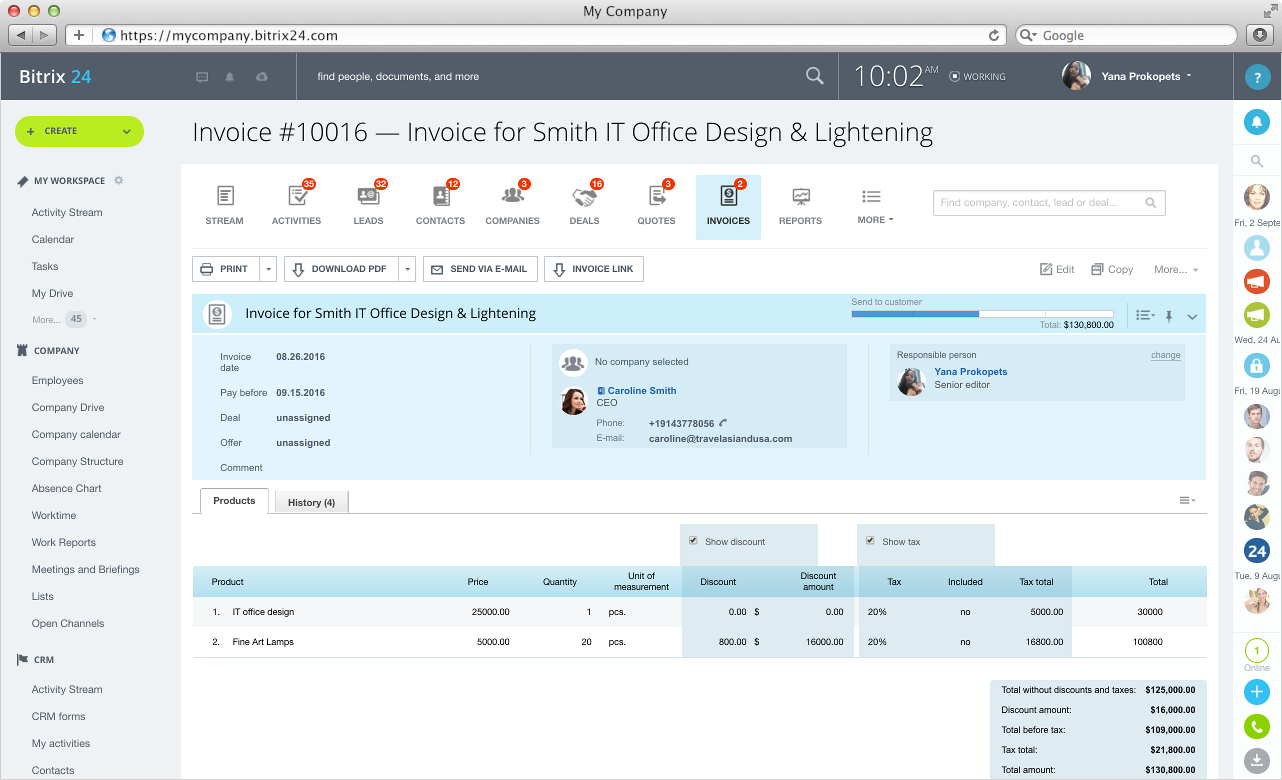Open Caroline Smith contact link
The width and height of the screenshot is (1282, 780).
pos(641,391)
